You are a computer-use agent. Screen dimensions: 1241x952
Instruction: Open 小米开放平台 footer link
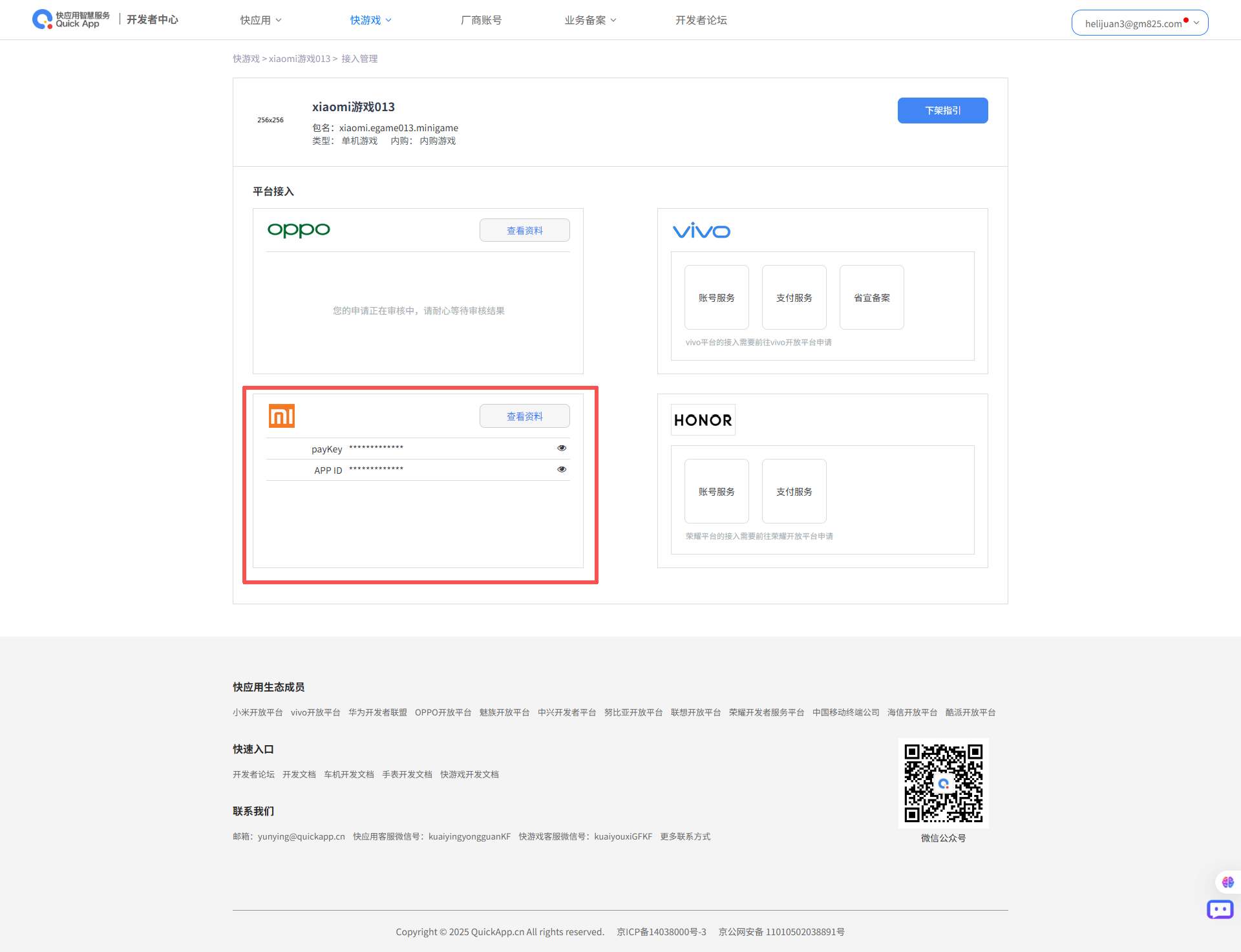(x=257, y=712)
